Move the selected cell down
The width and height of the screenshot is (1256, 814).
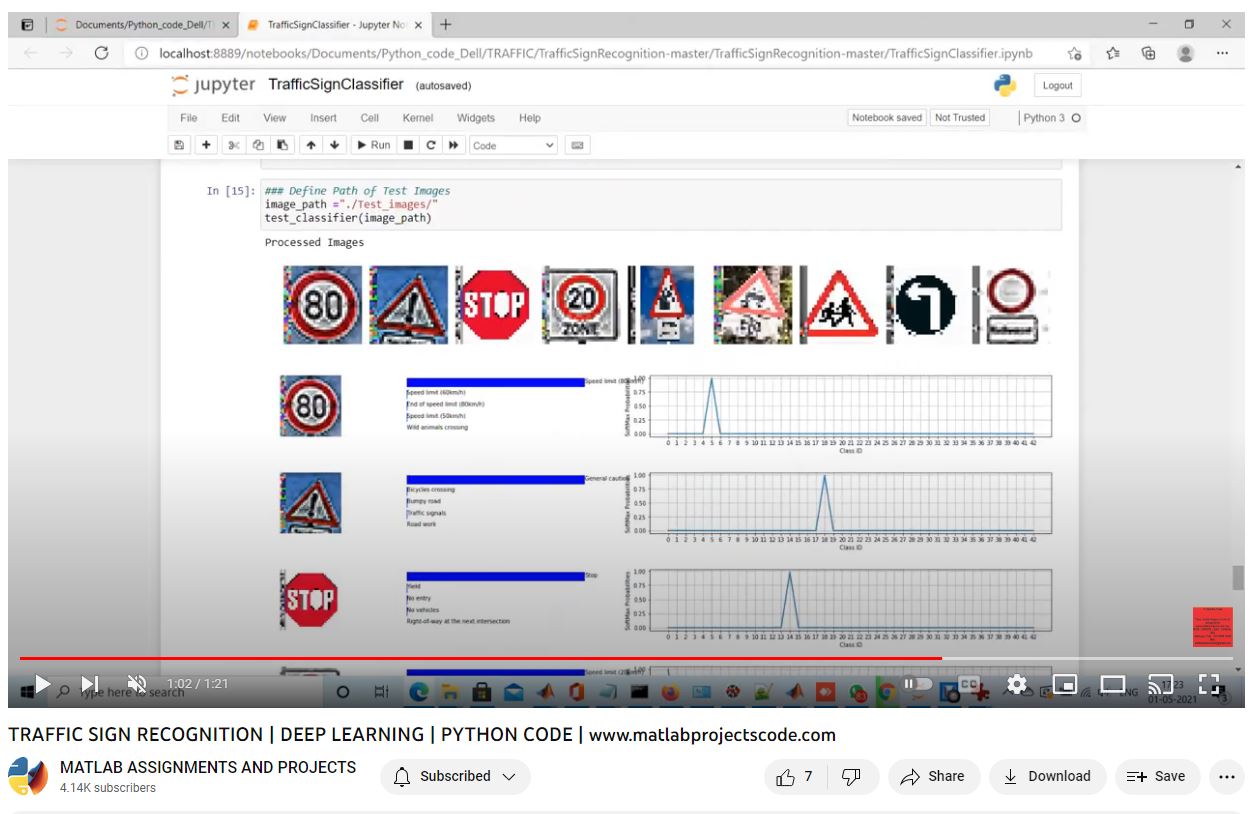click(335, 145)
